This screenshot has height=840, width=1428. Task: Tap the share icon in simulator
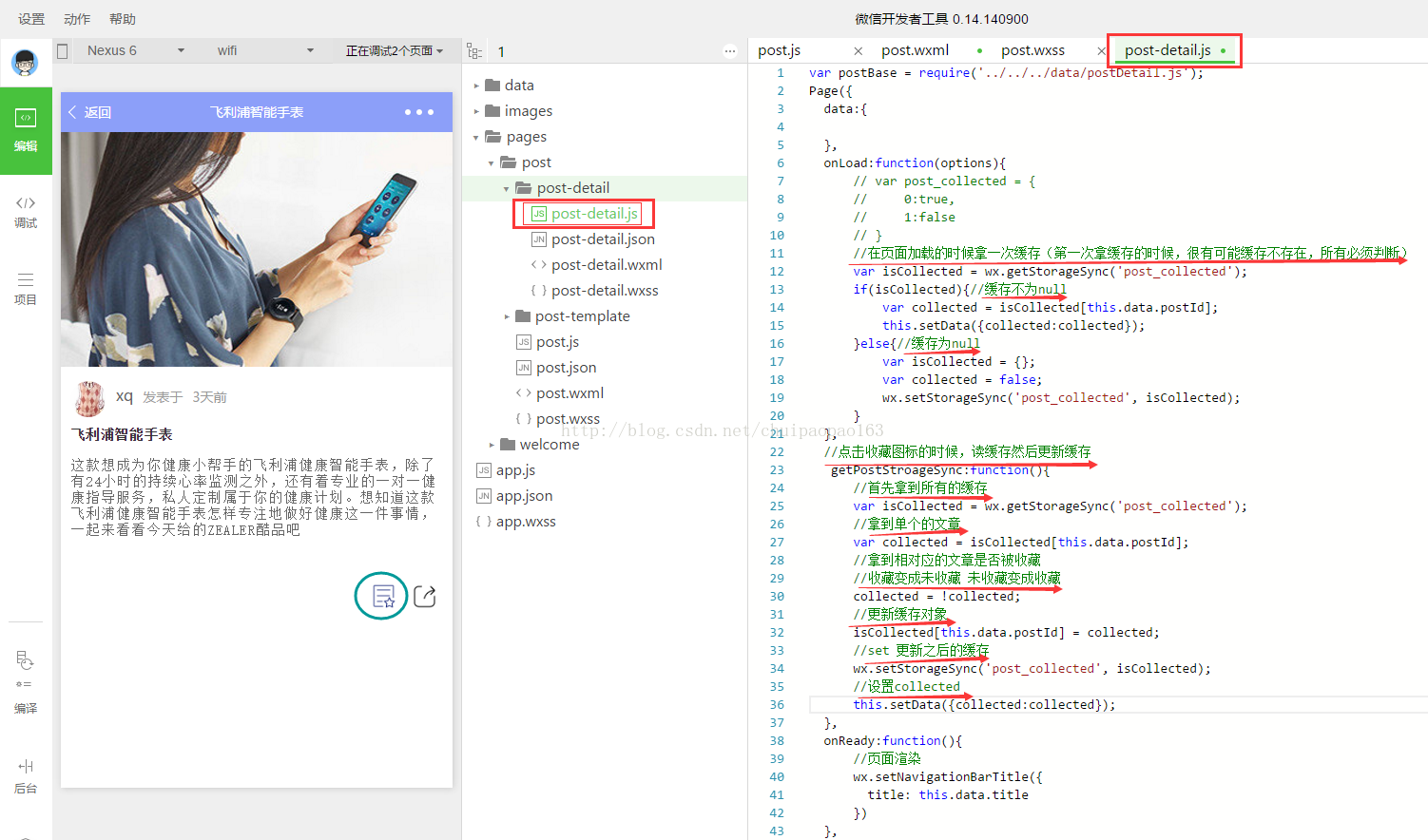(425, 596)
